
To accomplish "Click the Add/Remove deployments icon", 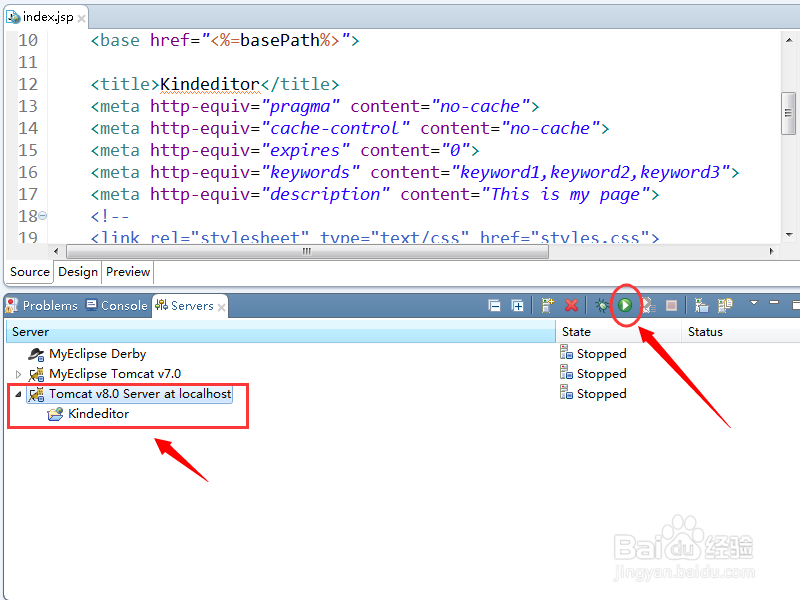I will 702,305.
